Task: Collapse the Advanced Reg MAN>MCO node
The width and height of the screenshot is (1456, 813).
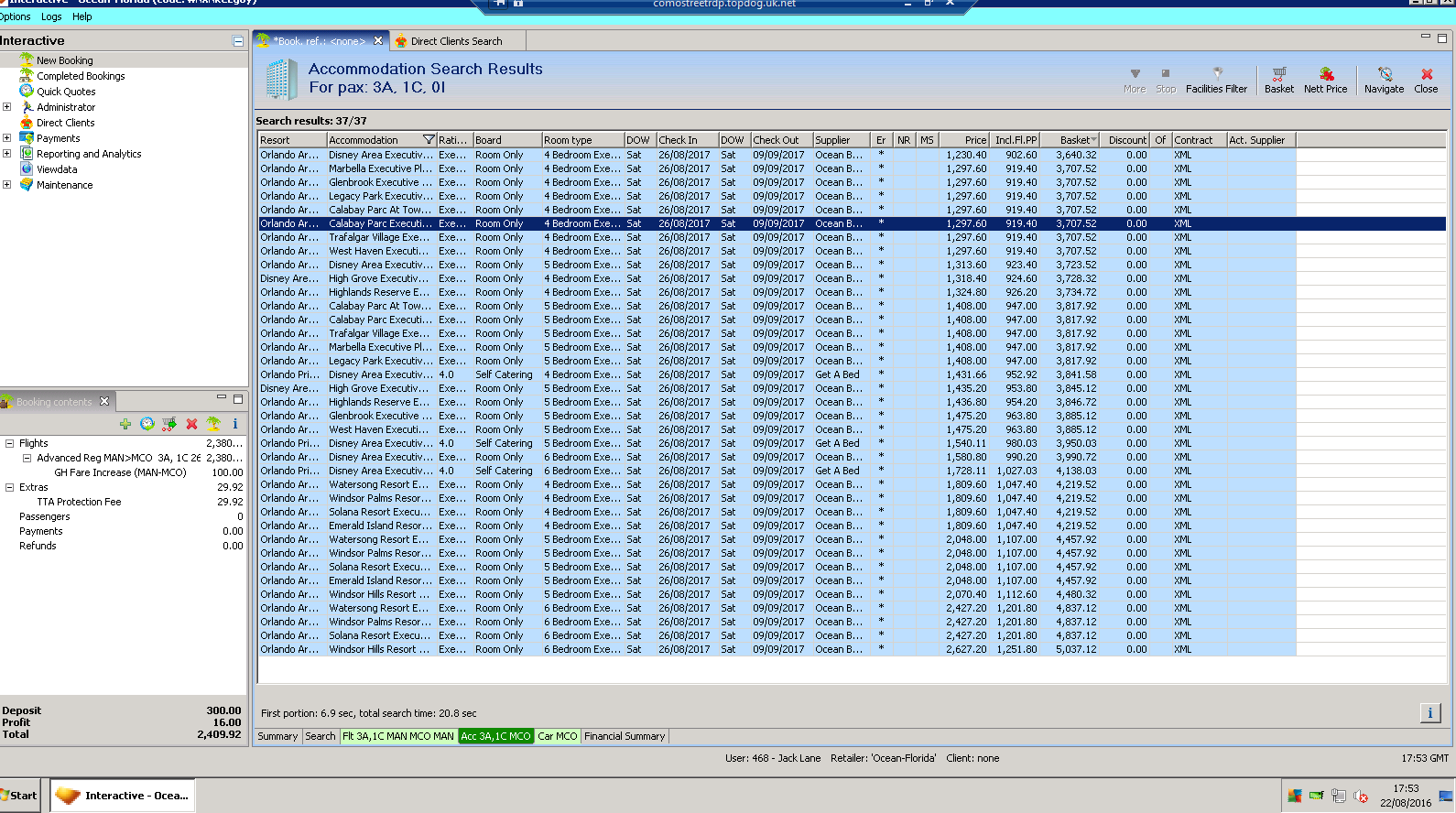Action: point(27,458)
